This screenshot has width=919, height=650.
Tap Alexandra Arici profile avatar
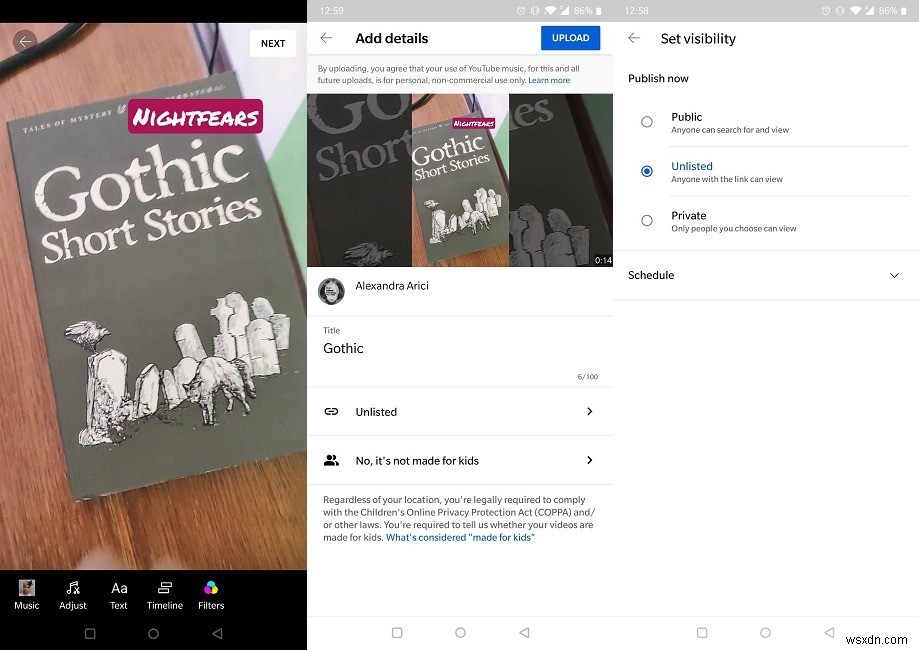pyautogui.click(x=331, y=291)
